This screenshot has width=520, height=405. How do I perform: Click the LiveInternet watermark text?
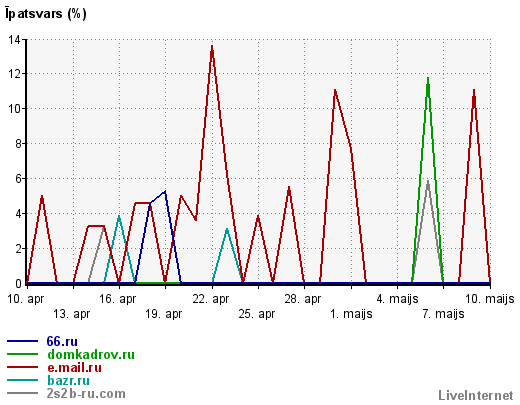pyautogui.click(x=476, y=395)
